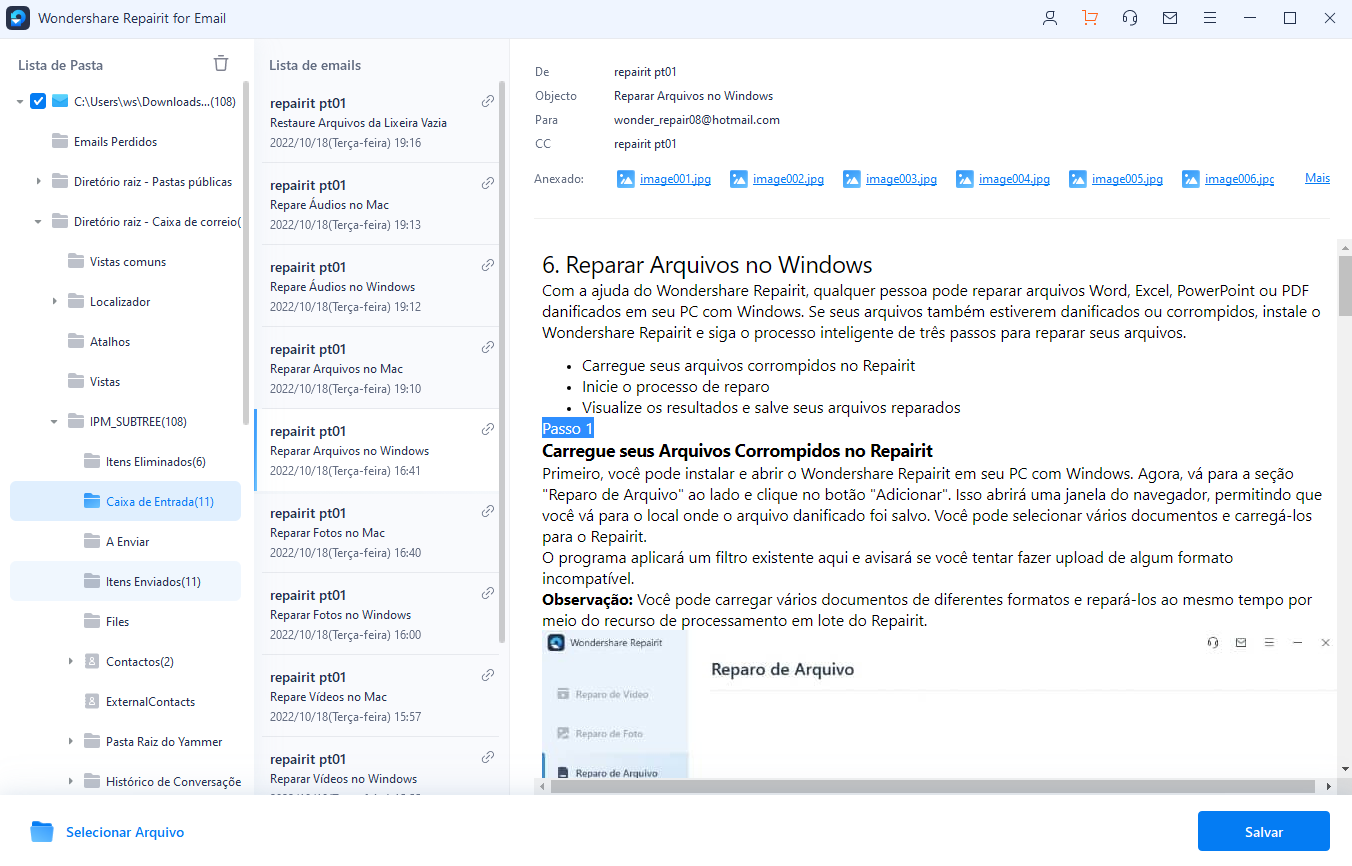Open email Reparar Arquivos no Windows 16:41
The width and height of the screenshot is (1352, 866).
coord(377,450)
